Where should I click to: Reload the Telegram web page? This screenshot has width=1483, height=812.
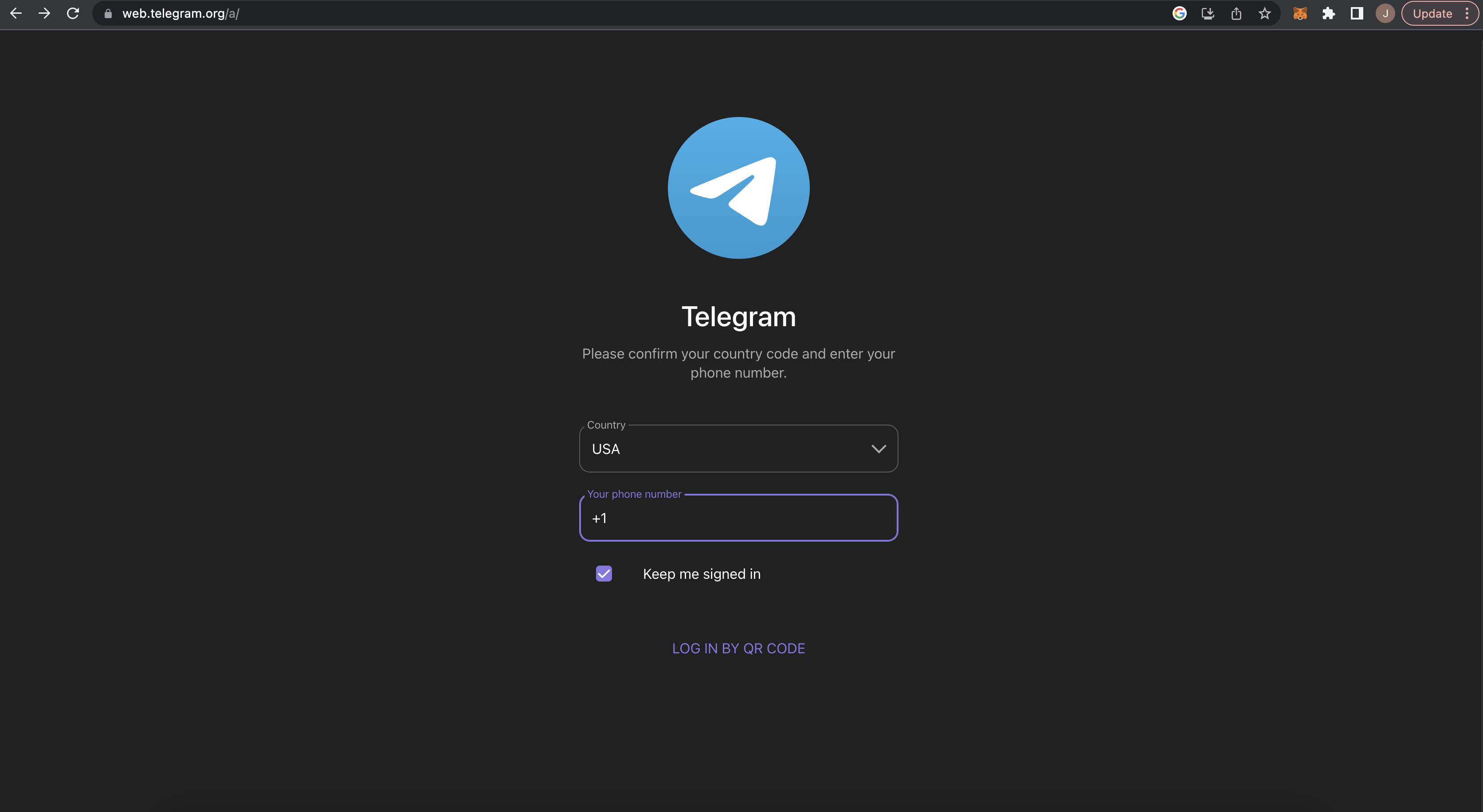pyautogui.click(x=73, y=13)
